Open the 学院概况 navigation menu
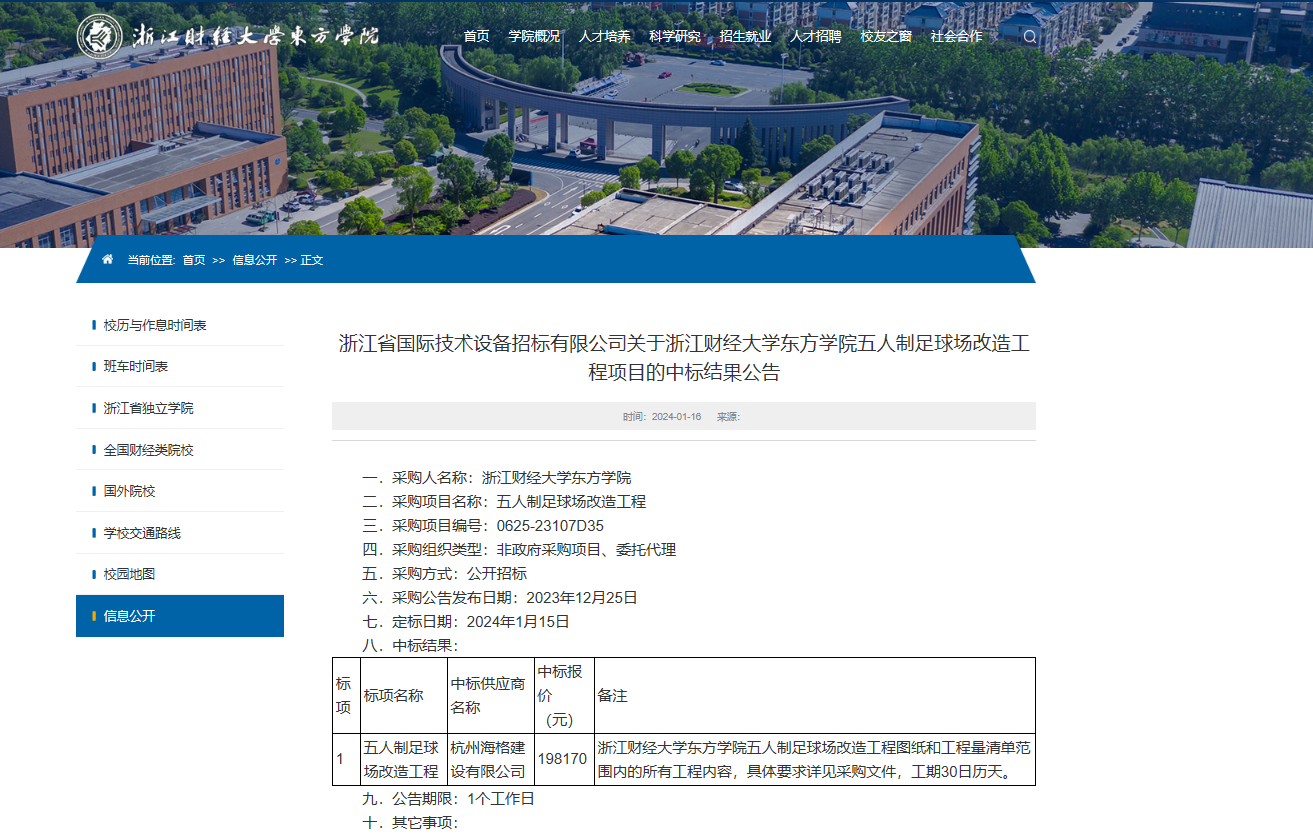This screenshot has width=1313, height=838. tap(534, 36)
